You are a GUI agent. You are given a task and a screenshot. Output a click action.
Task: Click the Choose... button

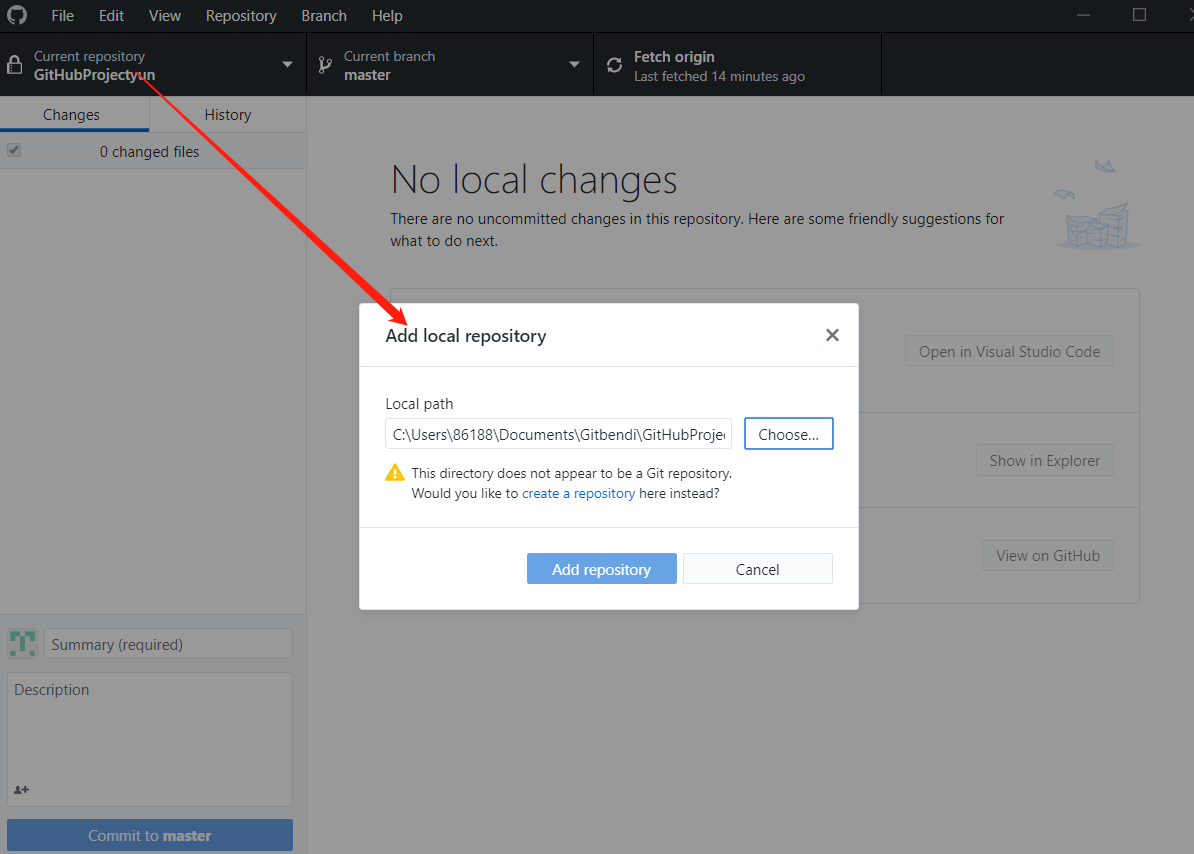click(x=788, y=434)
